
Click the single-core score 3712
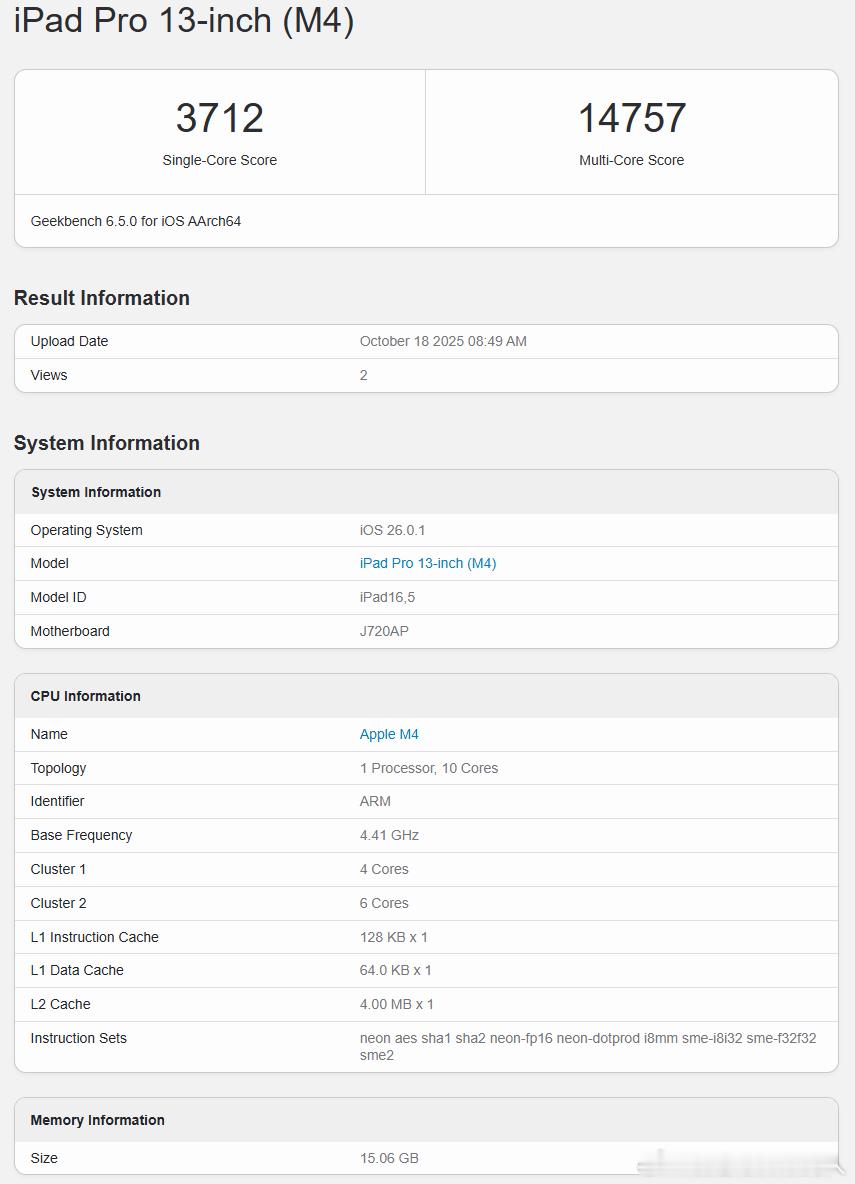click(x=219, y=118)
